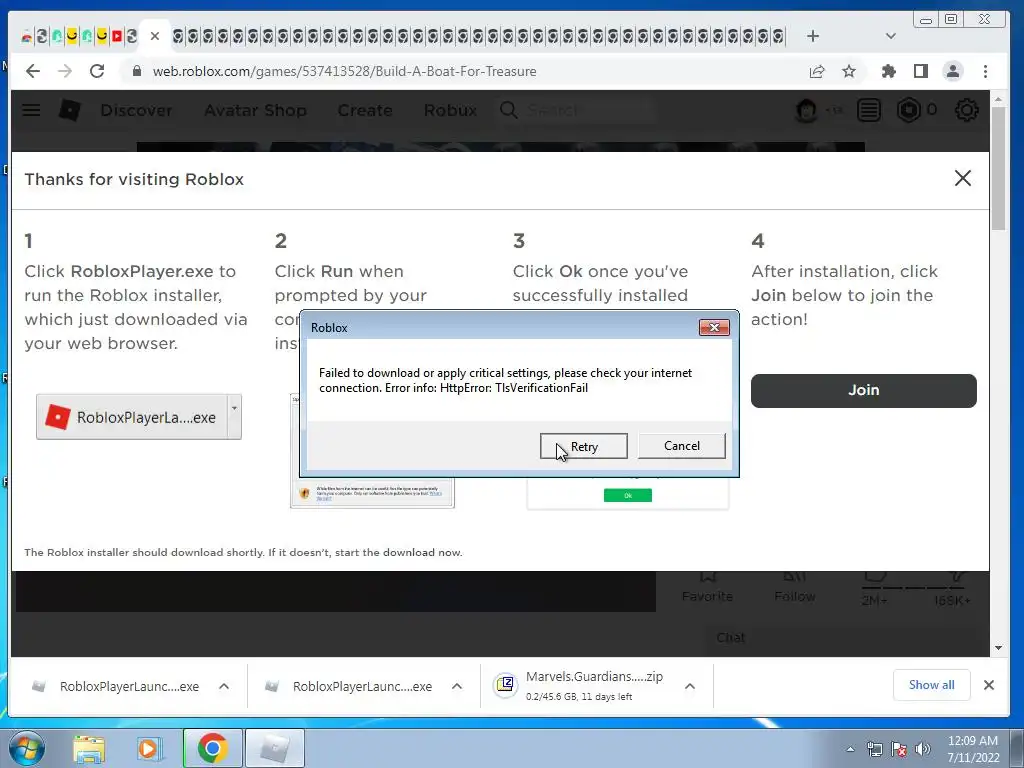Click Show all downloads
This screenshot has height=768, width=1024.
pos(931,684)
